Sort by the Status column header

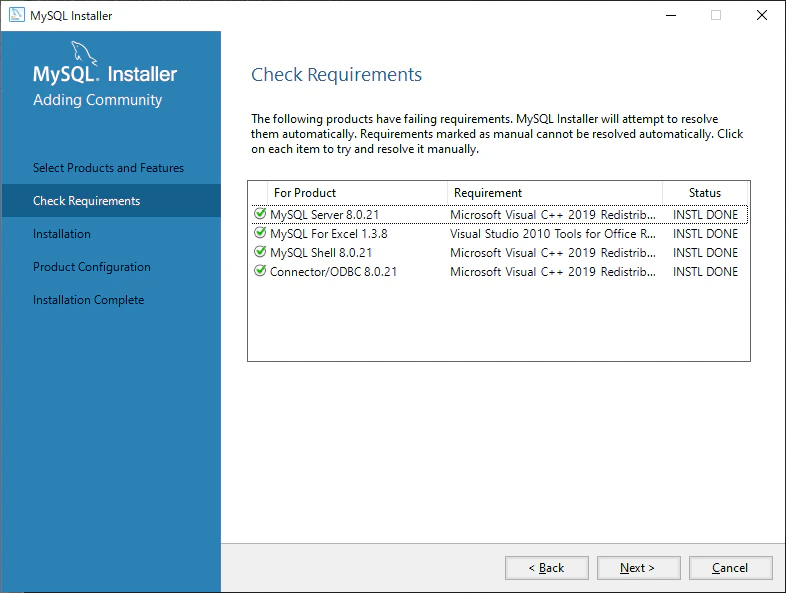(705, 193)
